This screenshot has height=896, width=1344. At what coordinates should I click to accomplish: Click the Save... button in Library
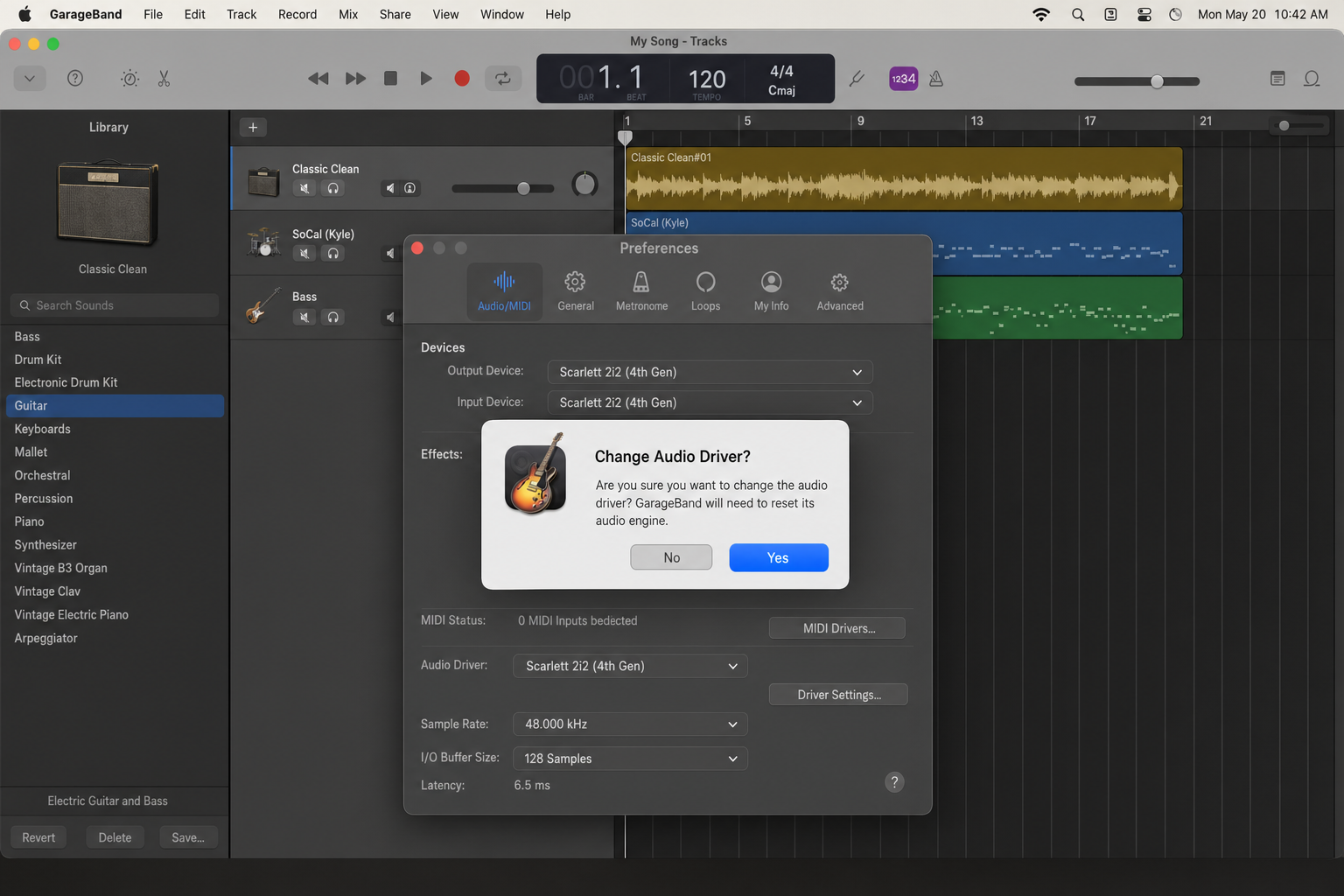click(188, 837)
